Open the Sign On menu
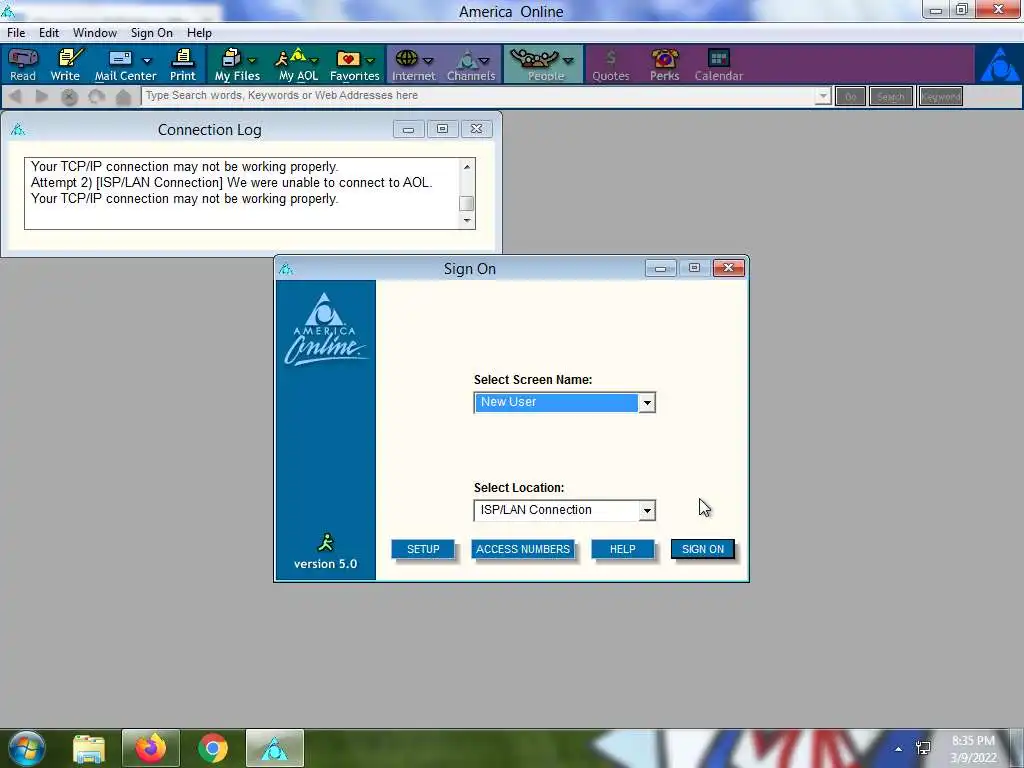This screenshot has width=1024, height=768. point(152,33)
